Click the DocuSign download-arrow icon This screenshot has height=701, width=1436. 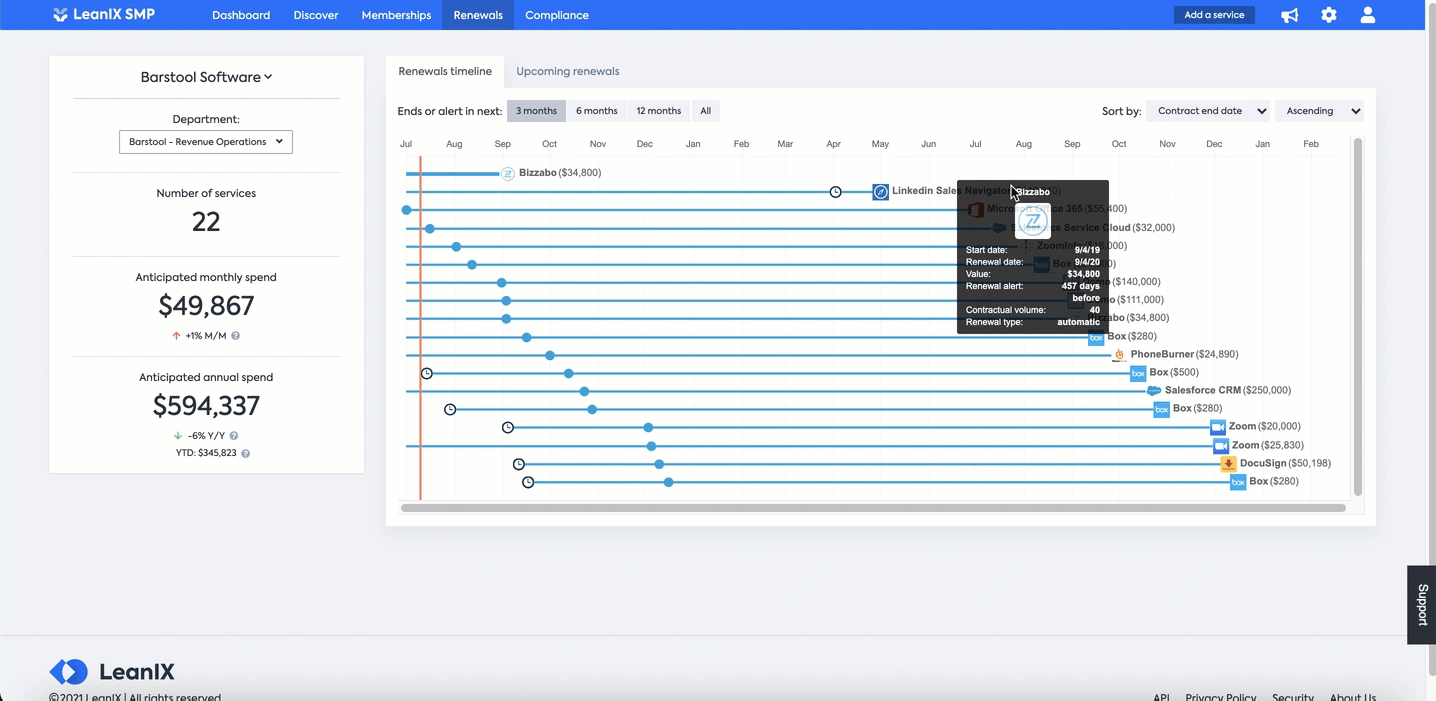click(x=1228, y=464)
